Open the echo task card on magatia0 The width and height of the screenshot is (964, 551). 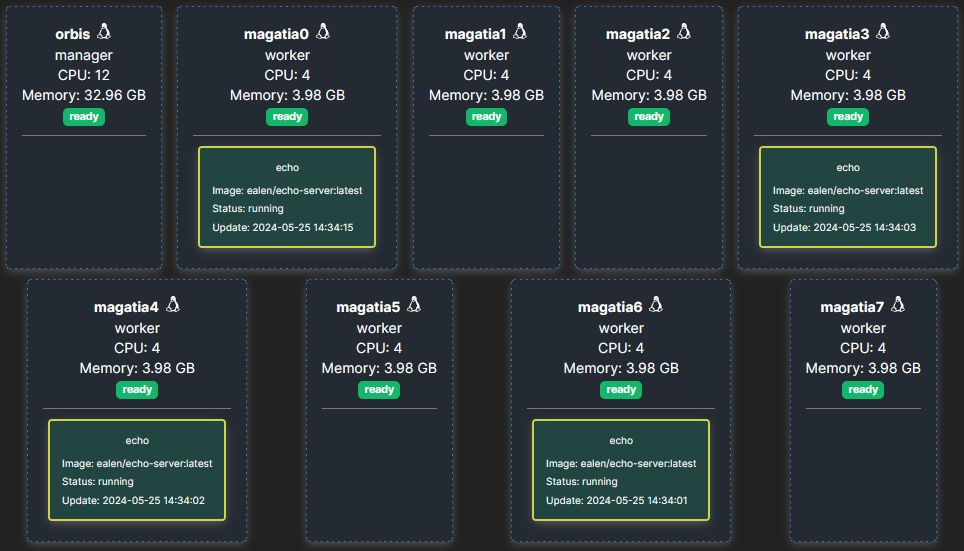[287, 197]
